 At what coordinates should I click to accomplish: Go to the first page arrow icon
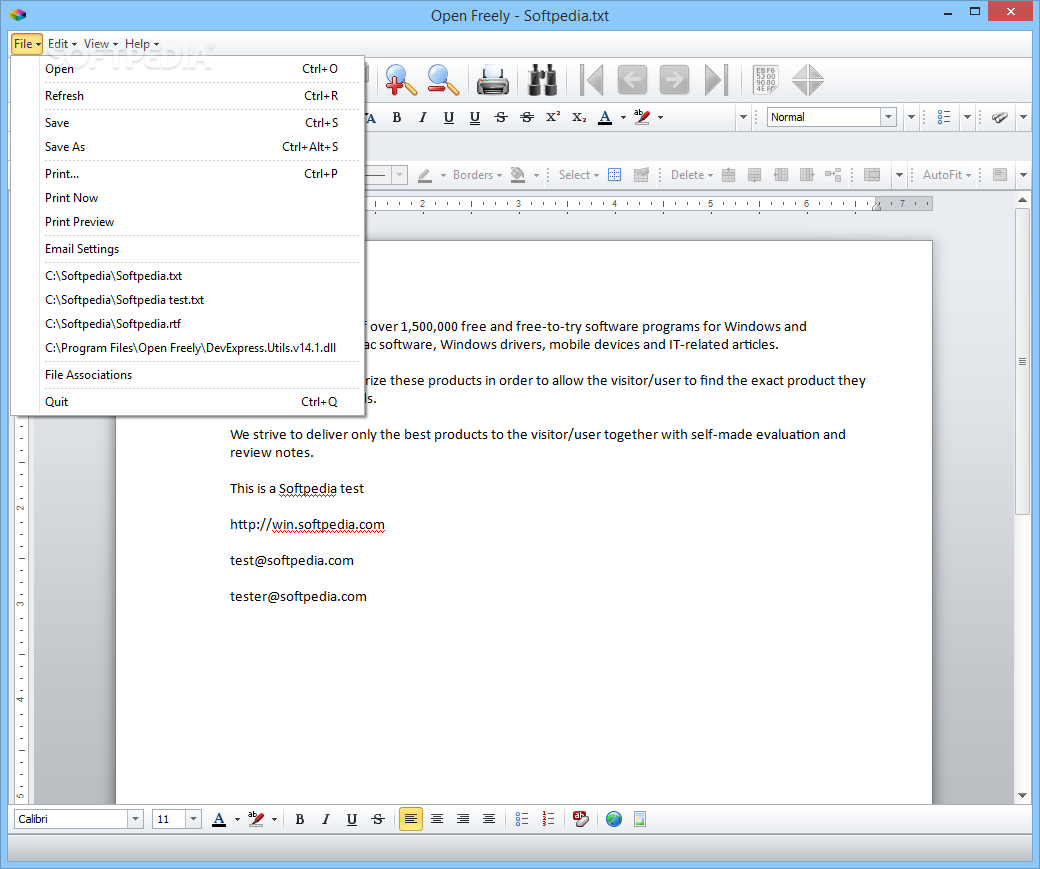[592, 80]
